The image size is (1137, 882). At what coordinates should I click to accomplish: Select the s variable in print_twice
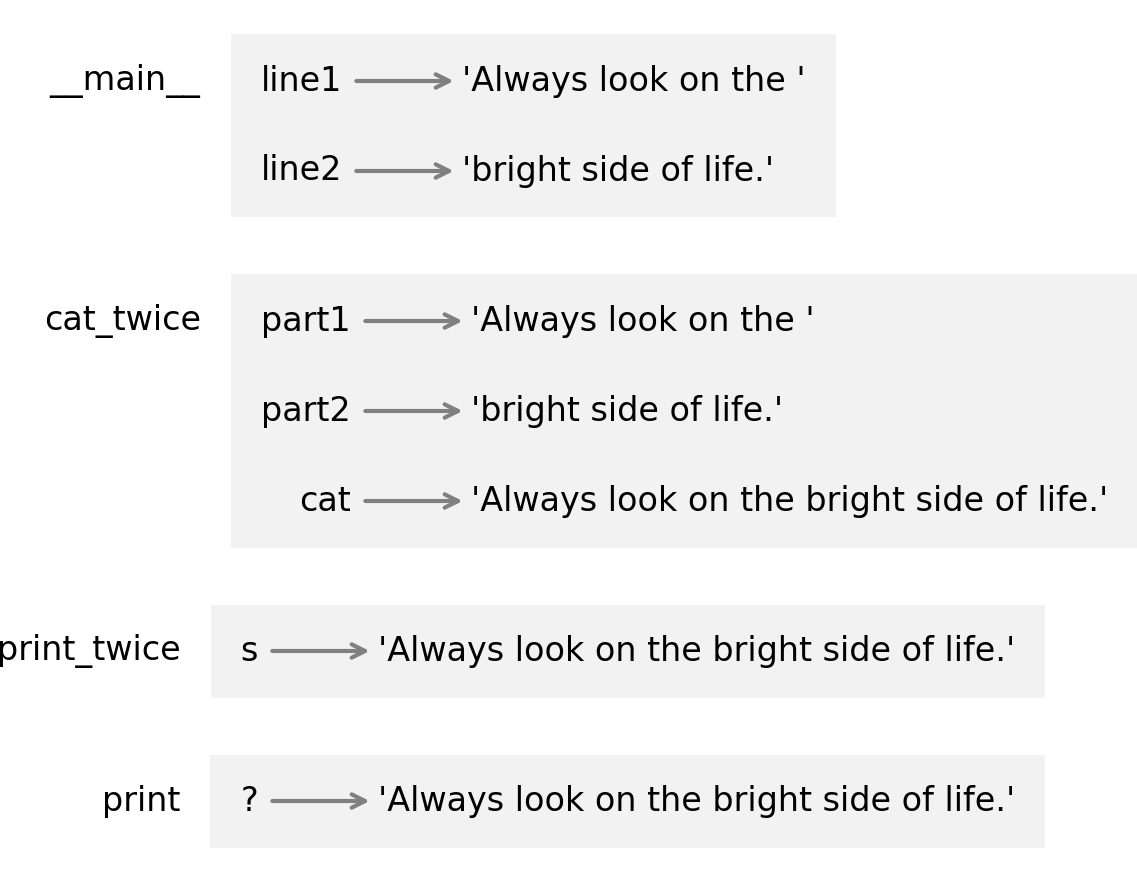(249, 651)
